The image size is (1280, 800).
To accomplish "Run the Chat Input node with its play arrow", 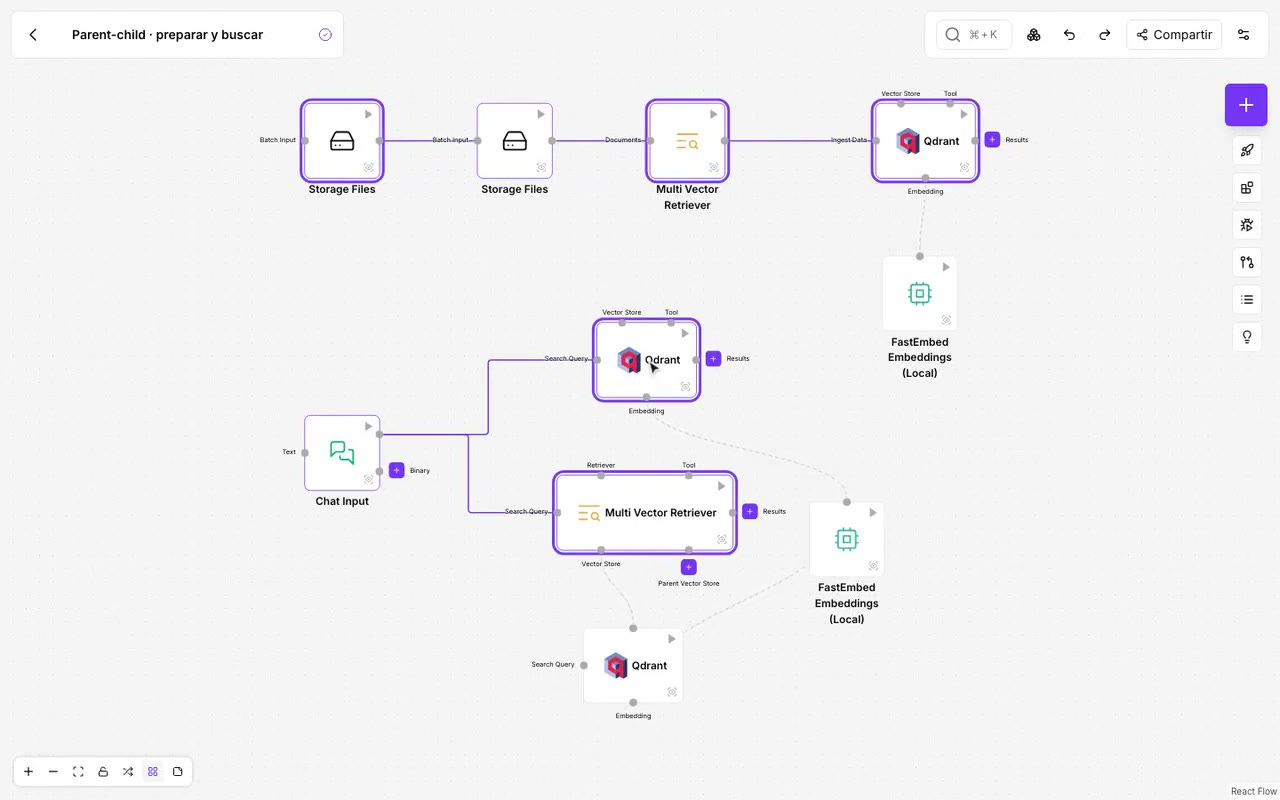I will (369, 427).
